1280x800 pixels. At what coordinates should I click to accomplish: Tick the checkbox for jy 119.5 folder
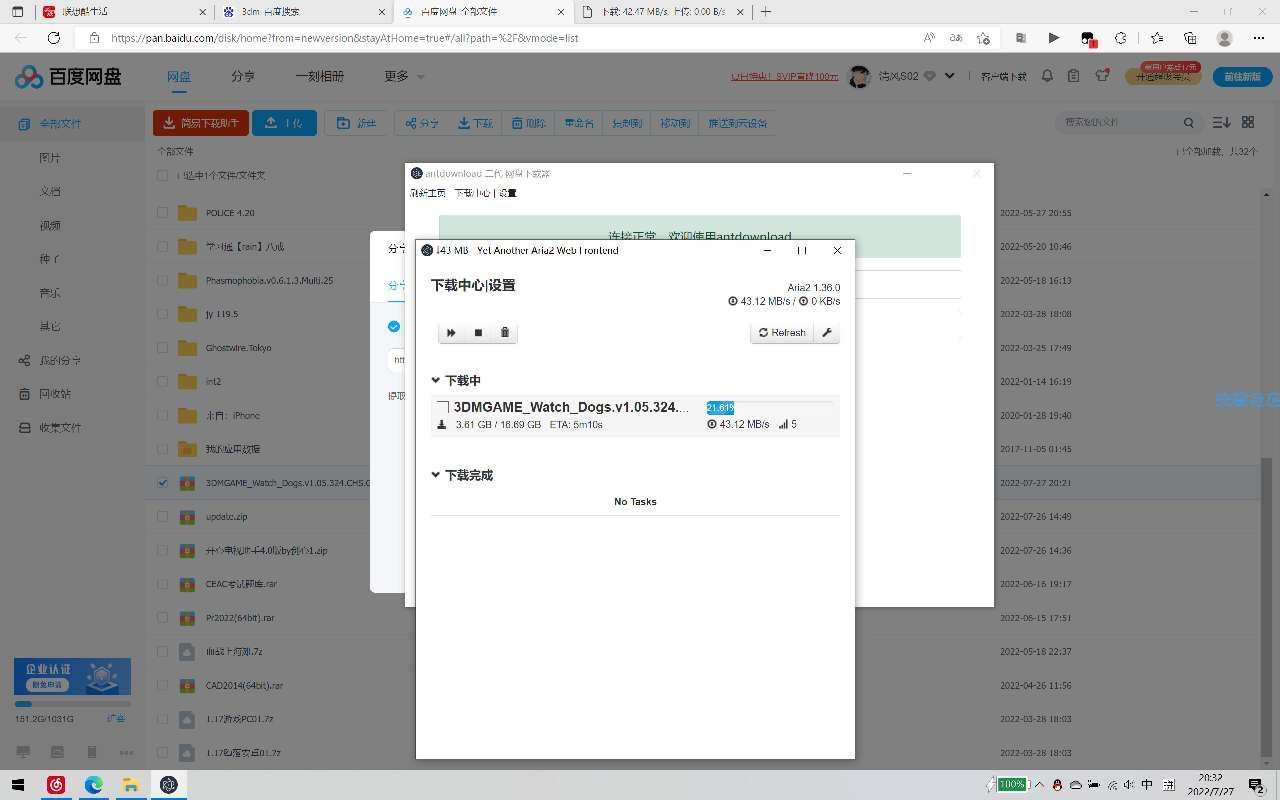point(163,314)
